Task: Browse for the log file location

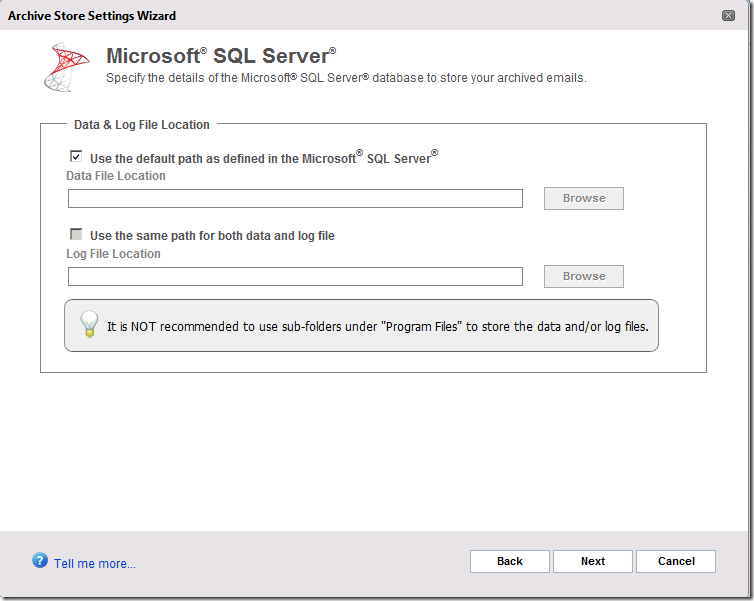Action: click(584, 276)
